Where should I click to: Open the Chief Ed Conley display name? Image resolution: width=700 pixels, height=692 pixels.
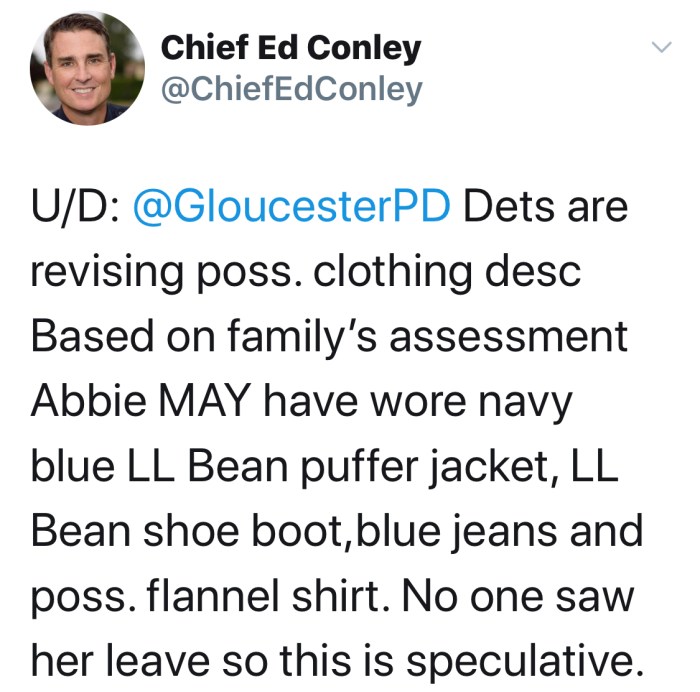291,47
